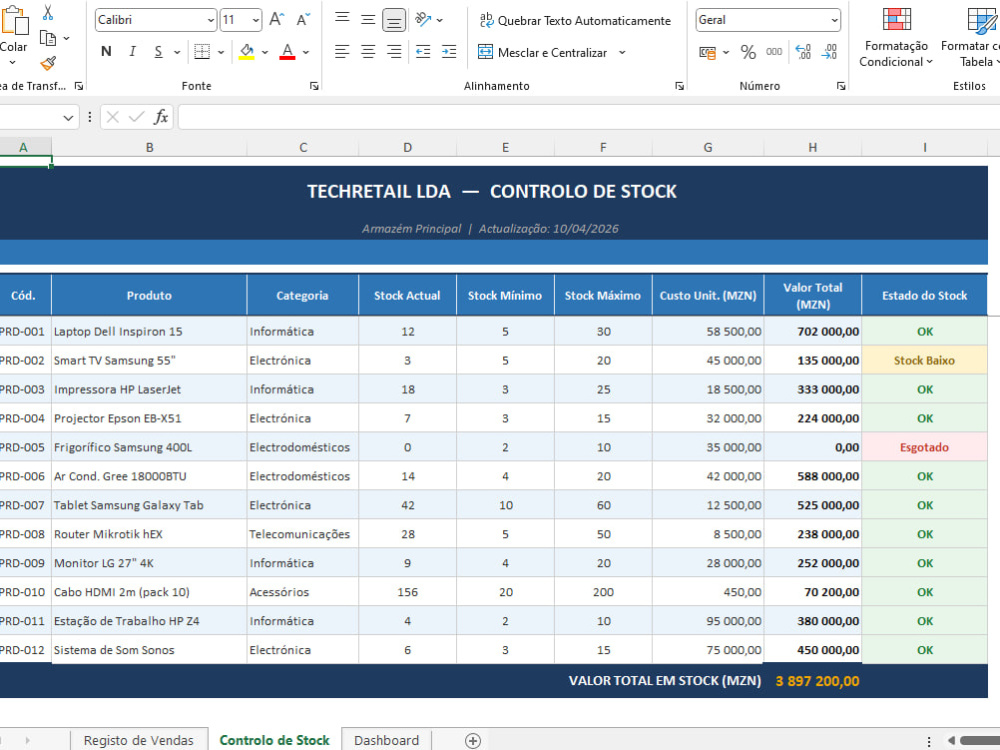Open the Mesclar e Centralizar dropdown arrow
The height and width of the screenshot is (750, 1000).
coord(622,52)
